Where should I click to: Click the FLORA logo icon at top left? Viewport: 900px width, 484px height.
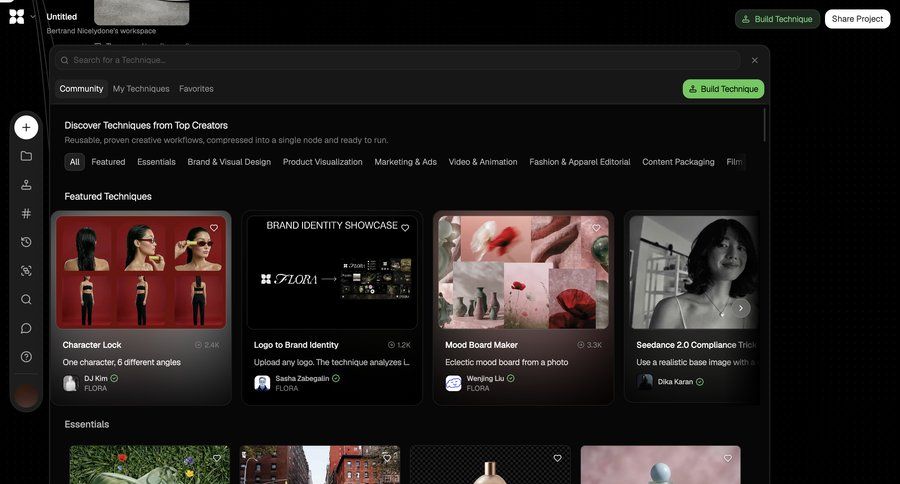[x=17, y=17]
